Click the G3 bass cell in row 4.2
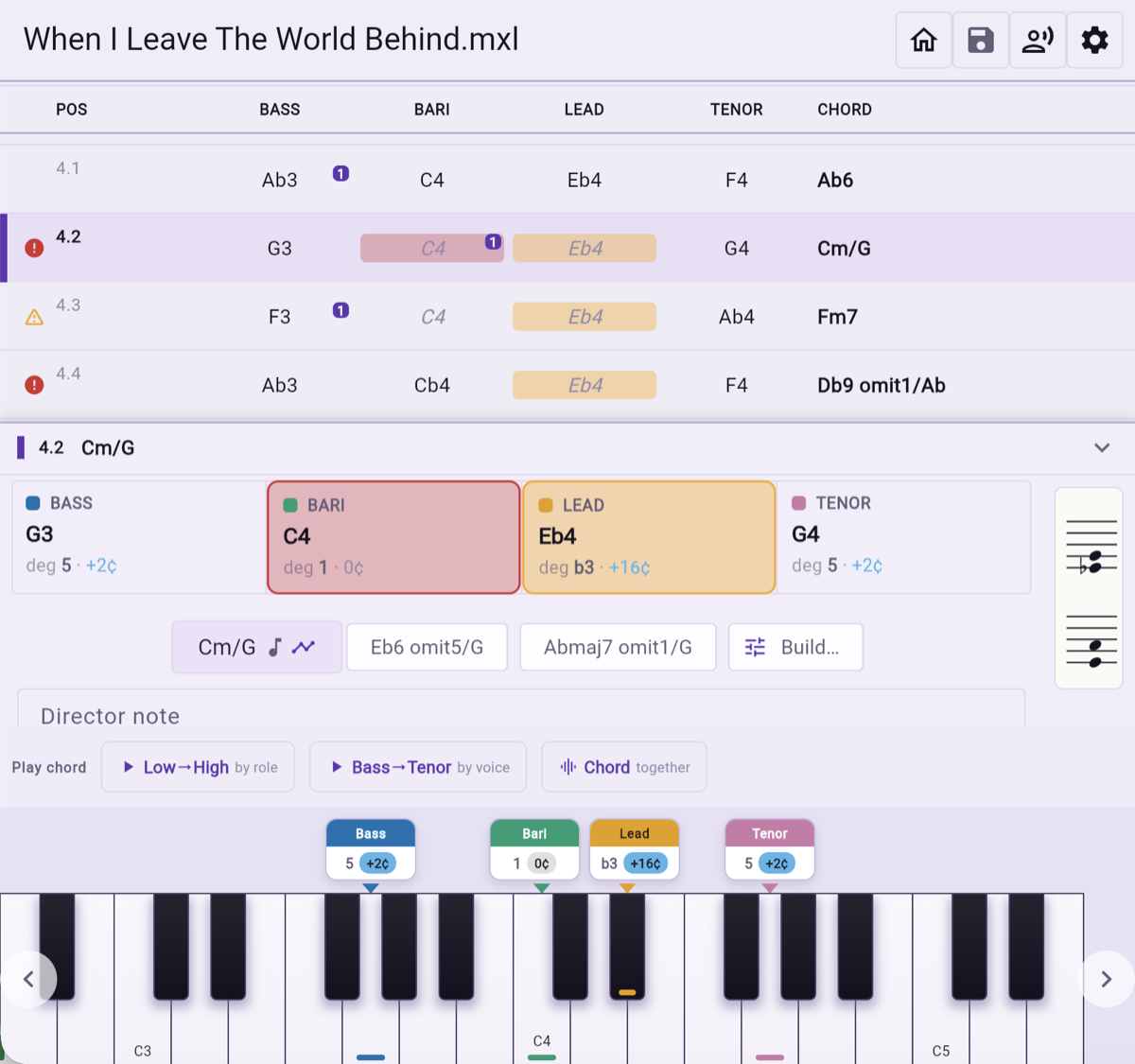 click(280, 249)
